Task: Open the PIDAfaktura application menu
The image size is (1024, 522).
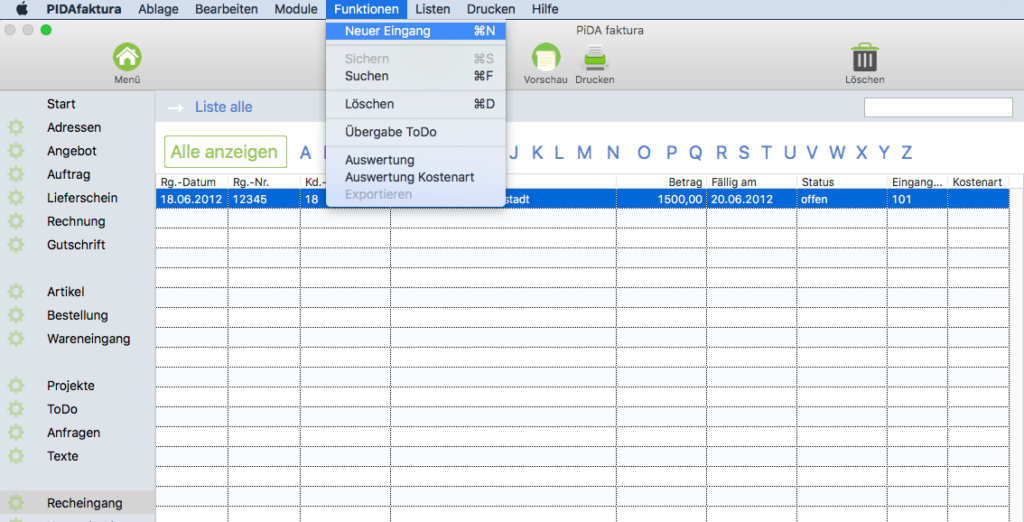Action: [84, 9]
